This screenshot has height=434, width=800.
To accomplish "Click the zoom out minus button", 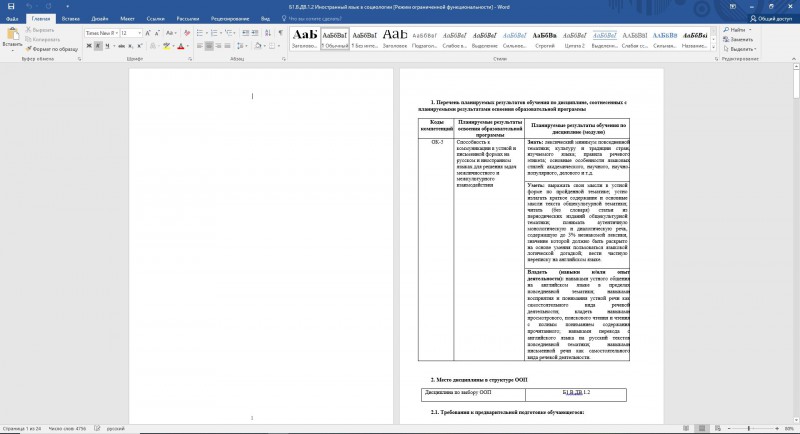I will (729, 429).
